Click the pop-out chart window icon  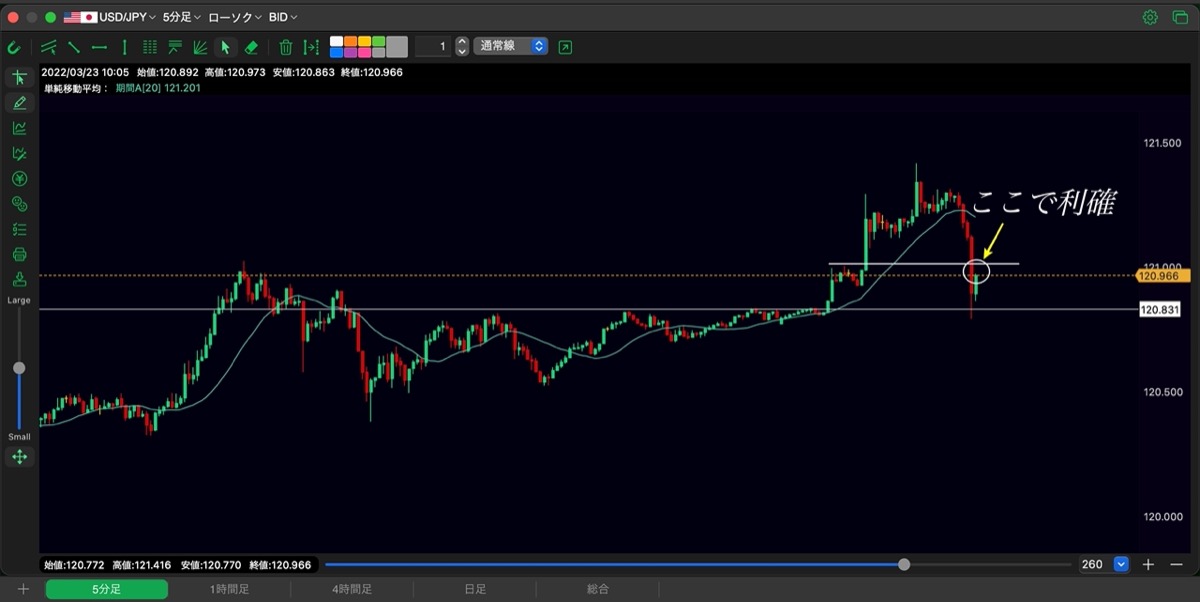pos(566,47)
